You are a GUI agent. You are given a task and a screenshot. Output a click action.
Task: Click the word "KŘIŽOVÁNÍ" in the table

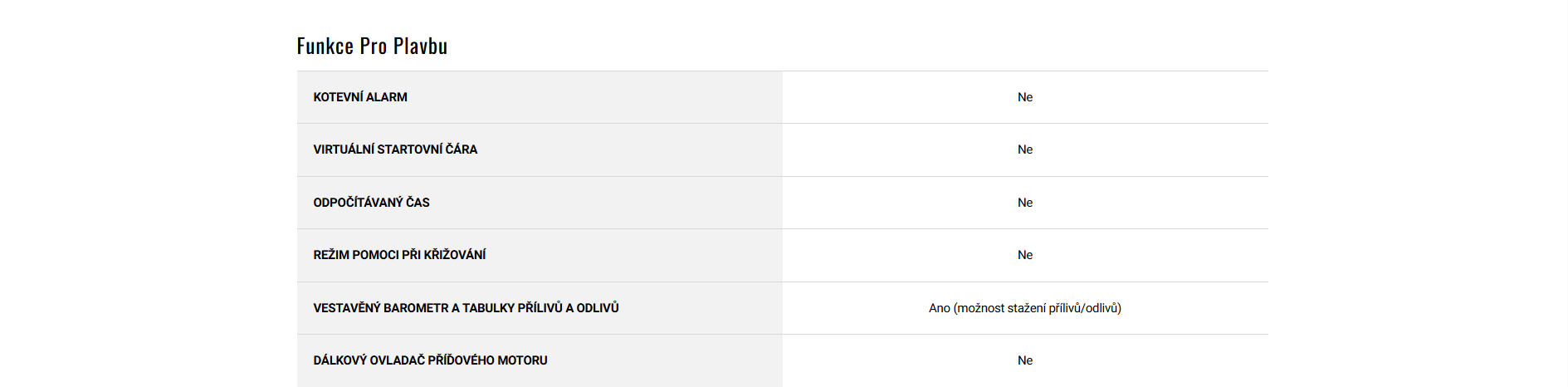455,255
